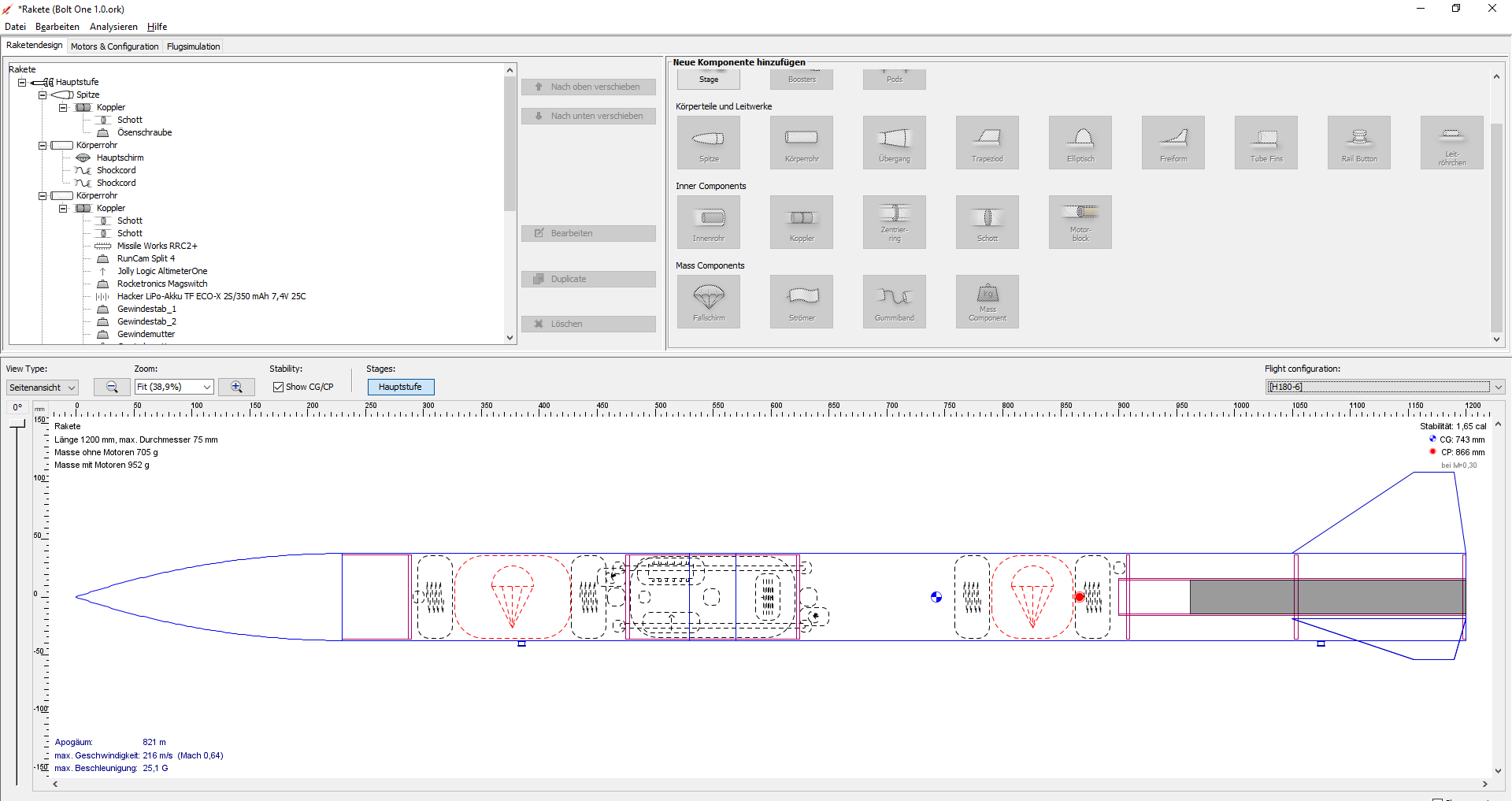This screenshot has width=1512, height=801.
Task: Open the Analysieren menu
Action: [x=113, y=27]
